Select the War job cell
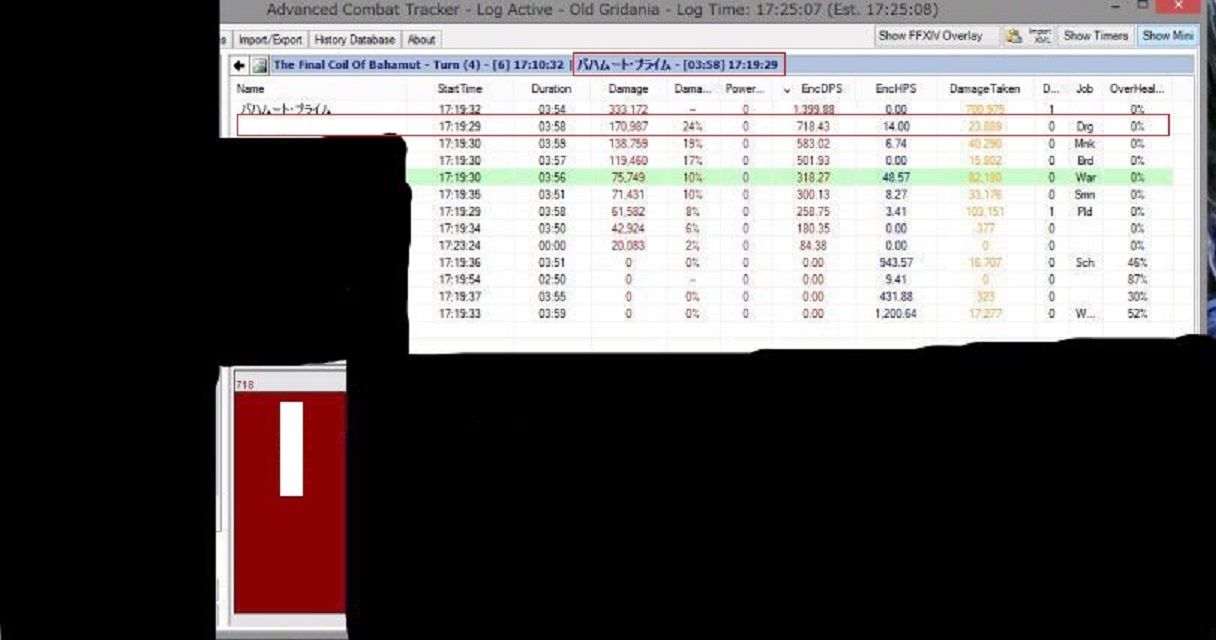This screenshot has height=640, width=1216. point(1085,178)
